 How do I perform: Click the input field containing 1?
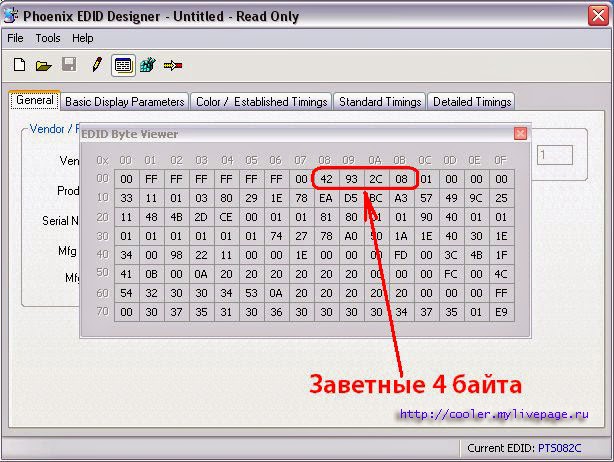click(555, 155)
